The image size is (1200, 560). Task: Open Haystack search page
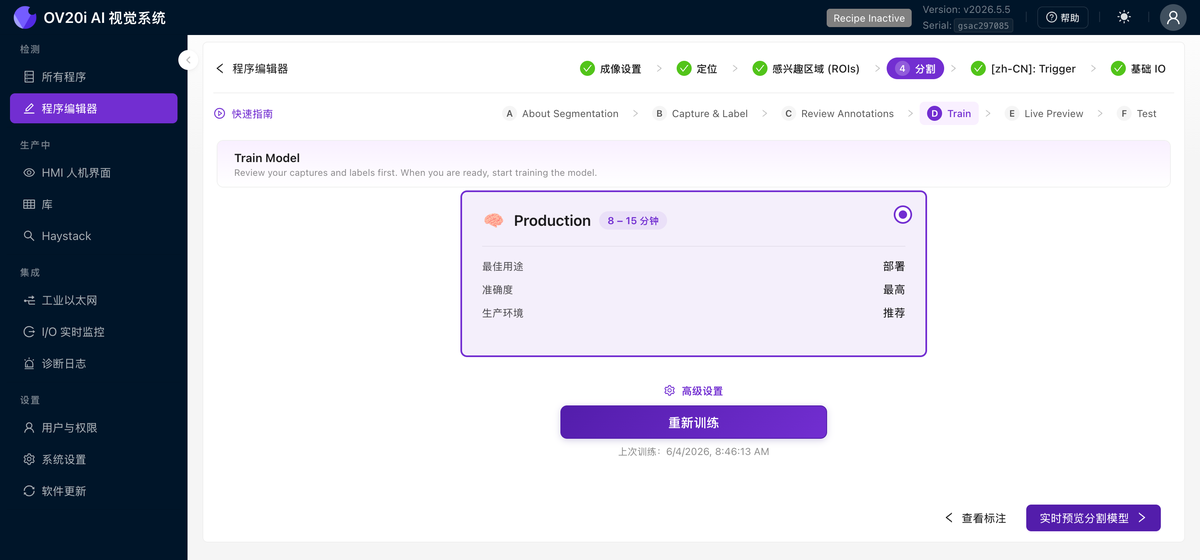94,237
